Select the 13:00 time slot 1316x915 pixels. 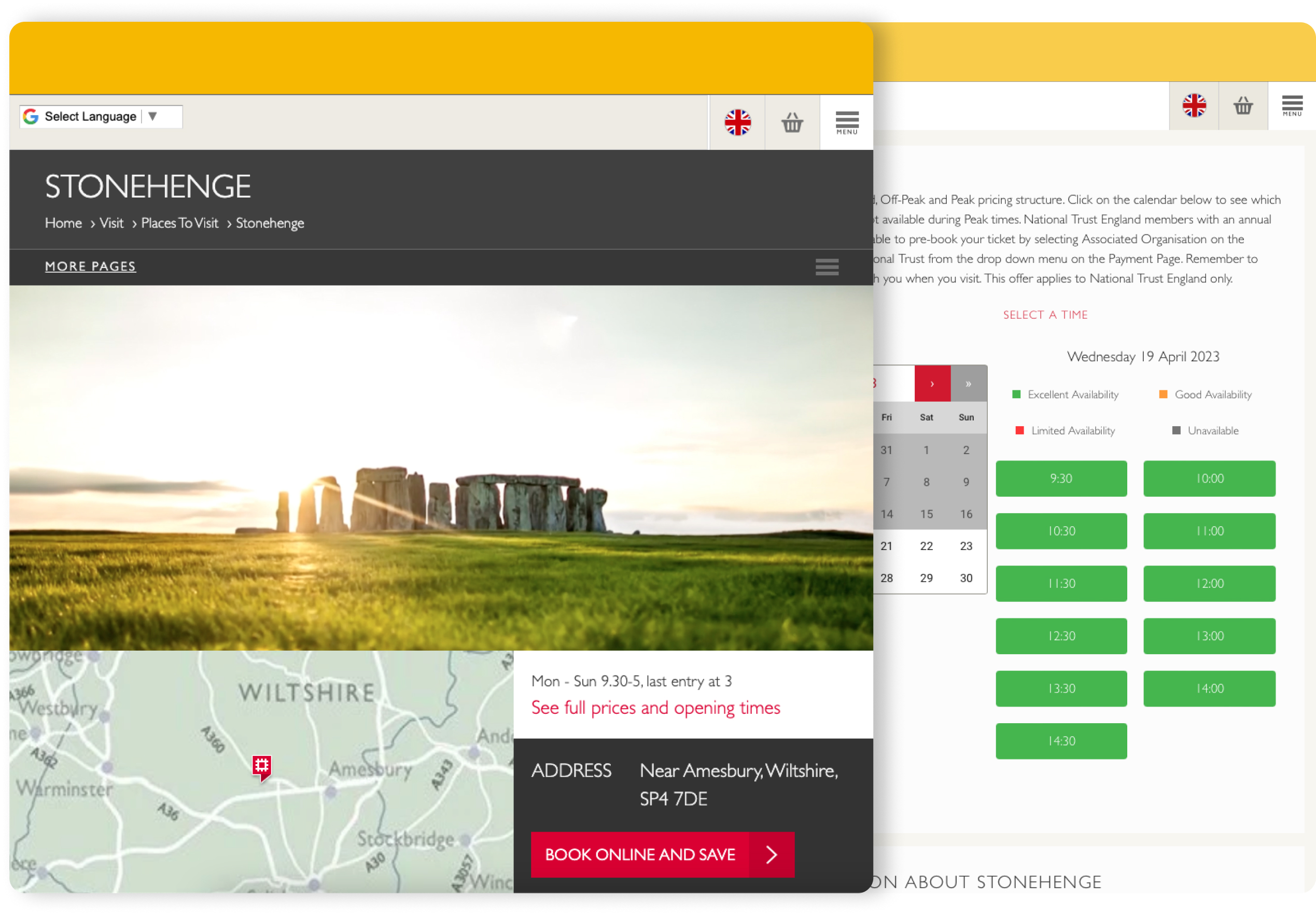(x=1209, y=636)
